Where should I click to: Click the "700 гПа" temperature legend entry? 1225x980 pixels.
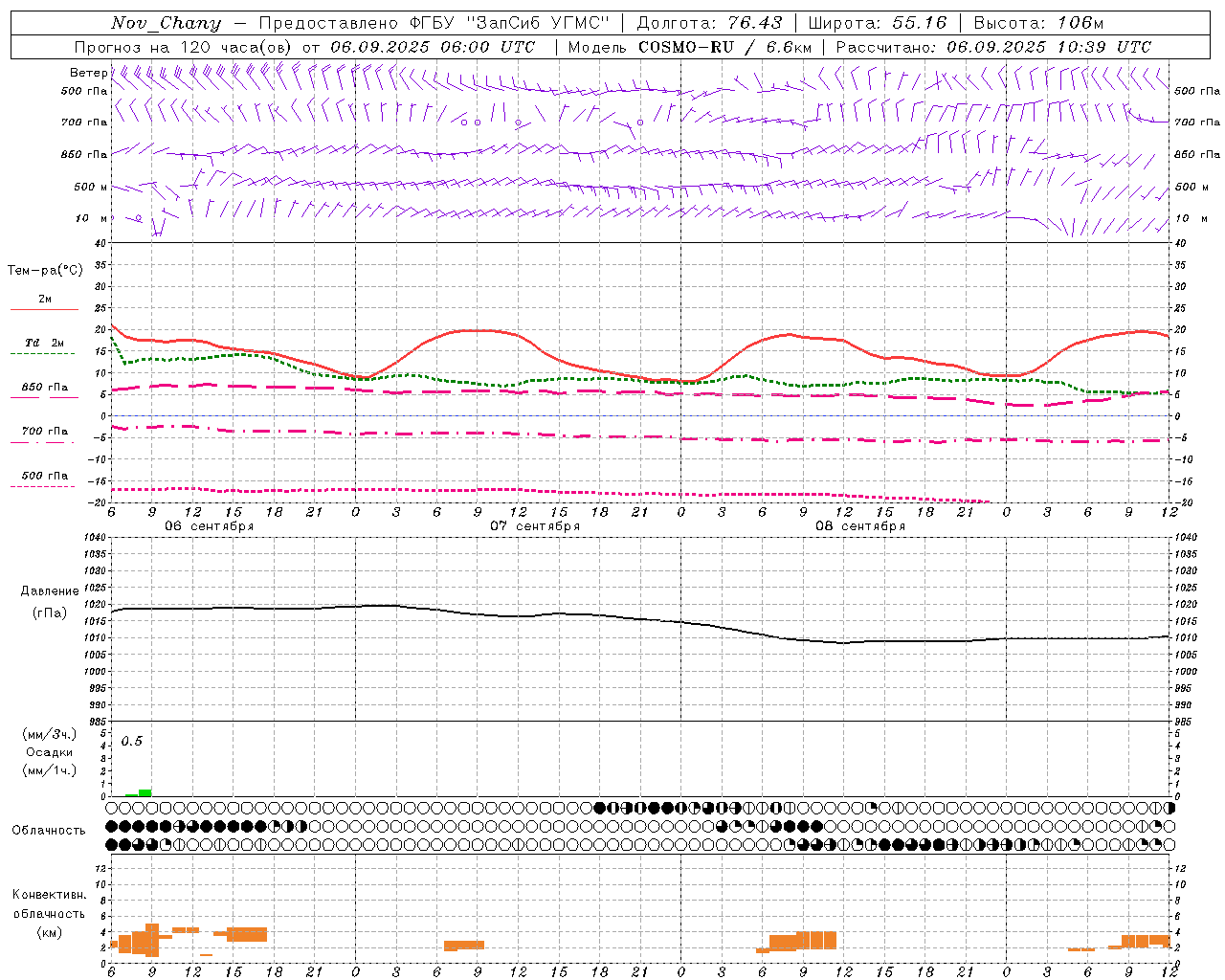45,431
